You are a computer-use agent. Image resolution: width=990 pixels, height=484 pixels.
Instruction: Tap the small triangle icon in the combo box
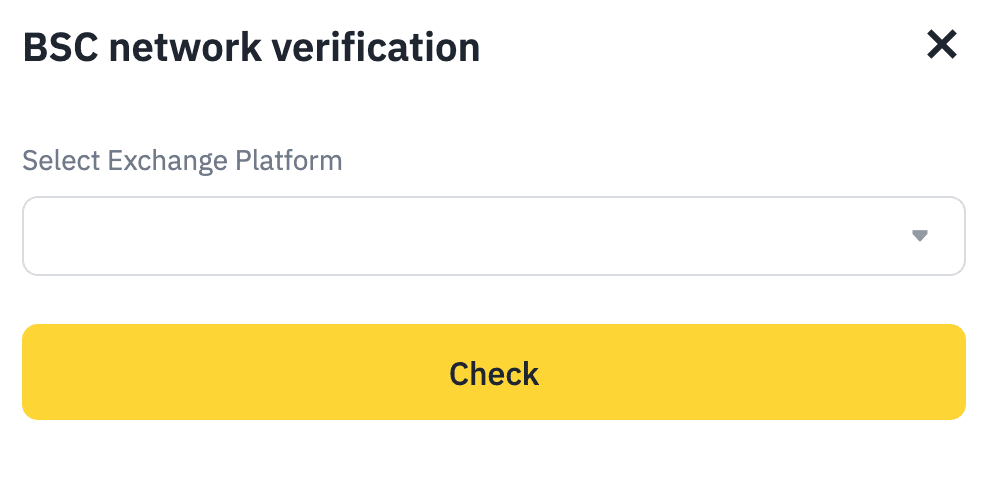(x=920, y=236)
